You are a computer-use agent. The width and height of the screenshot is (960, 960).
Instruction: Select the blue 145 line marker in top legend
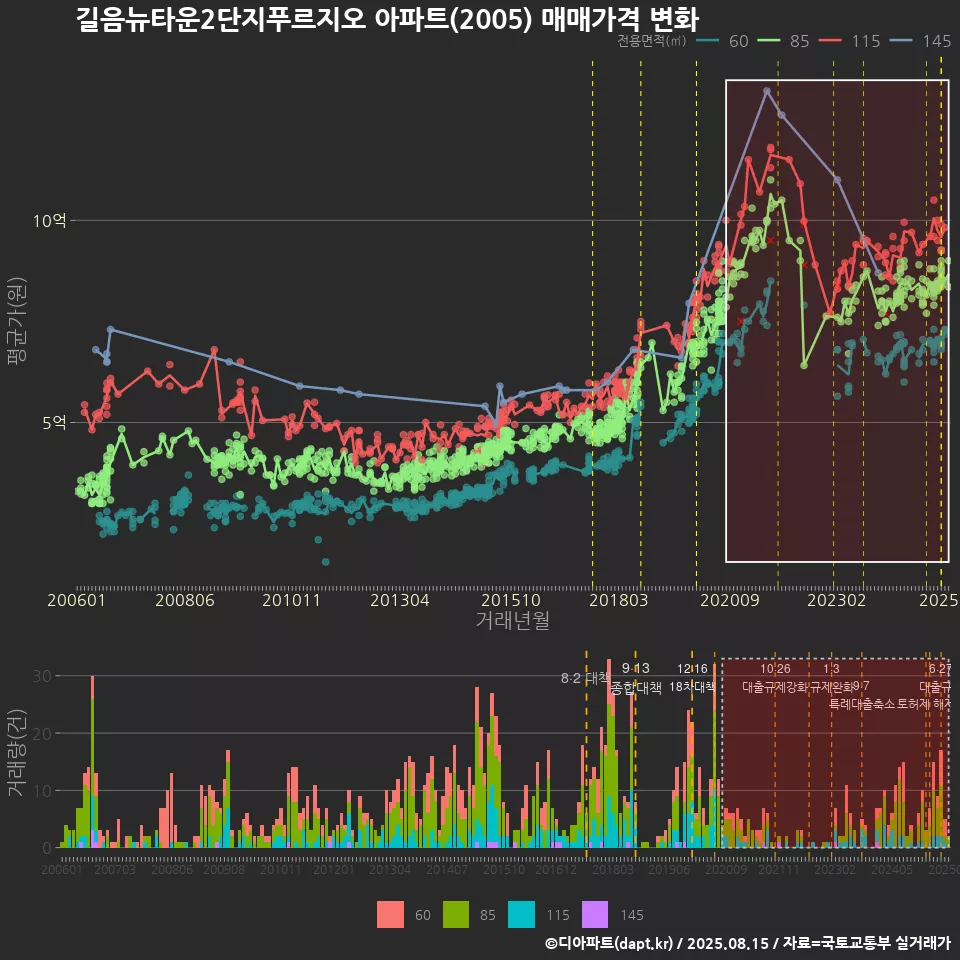pyautogui.click(x=901, y=41)
